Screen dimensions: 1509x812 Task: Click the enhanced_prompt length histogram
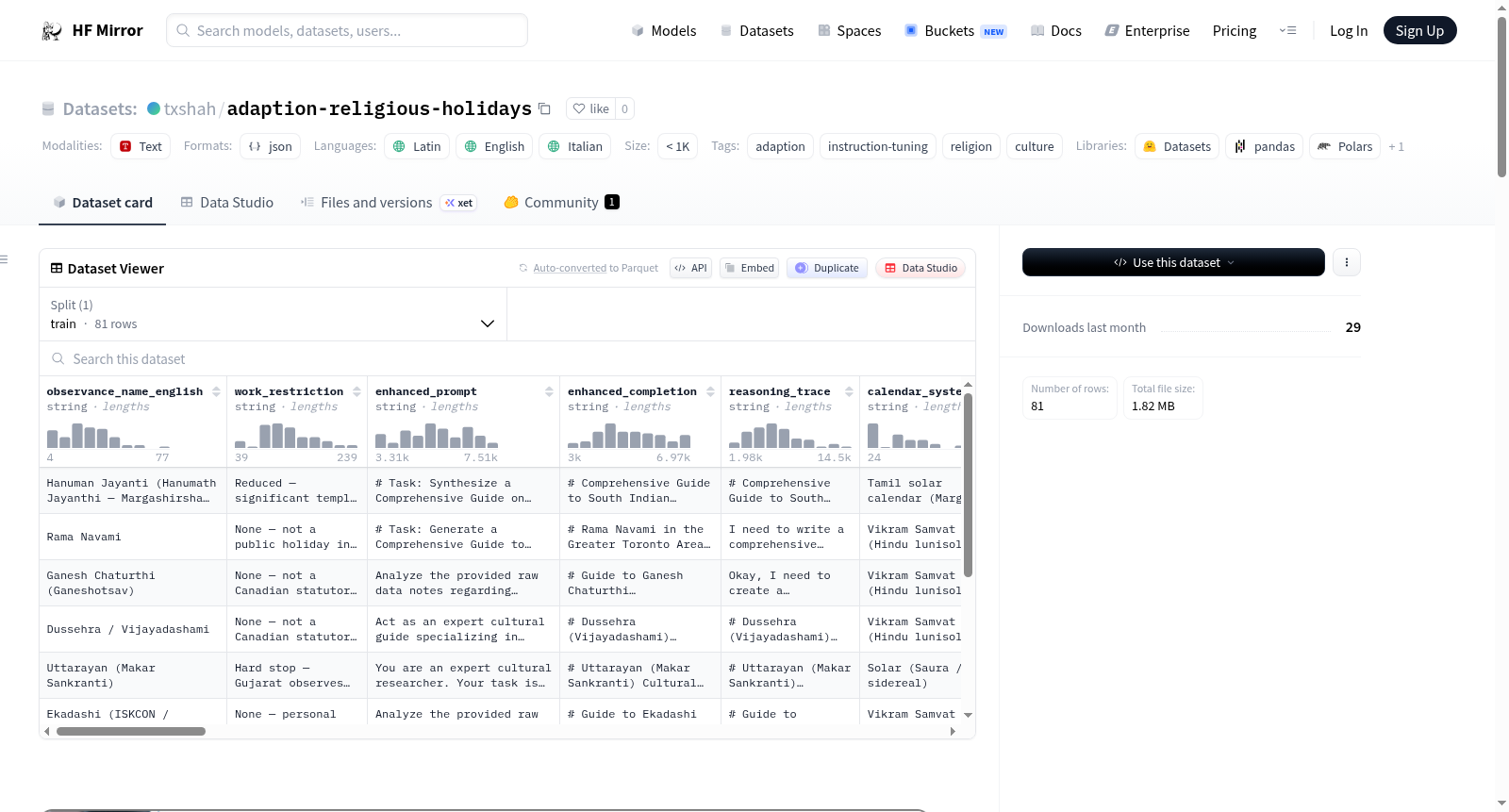tap(437, 435)
